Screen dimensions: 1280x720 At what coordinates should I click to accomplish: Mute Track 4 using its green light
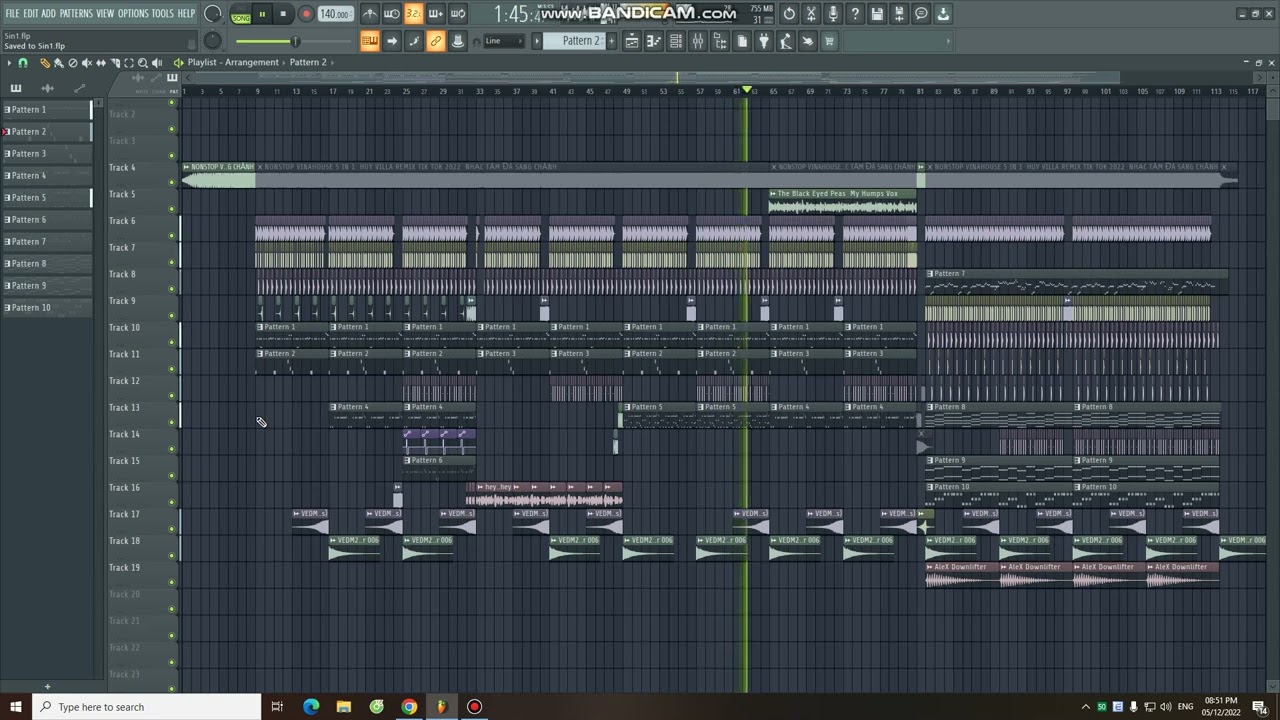point(172,182)
